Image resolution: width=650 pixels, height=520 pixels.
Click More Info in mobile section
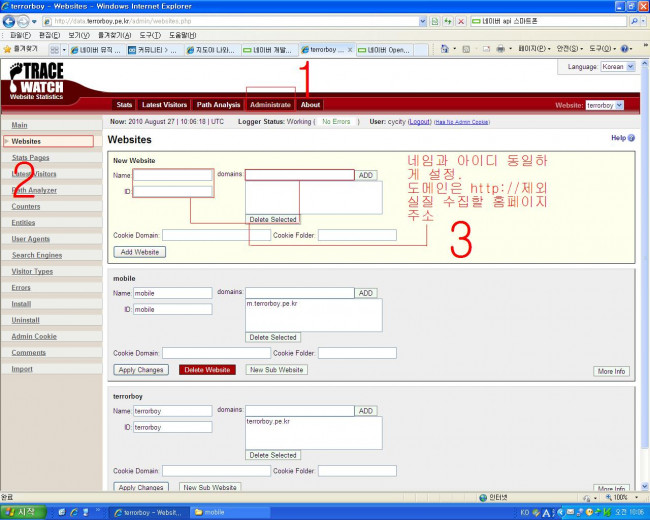click(x=611, y=371)
